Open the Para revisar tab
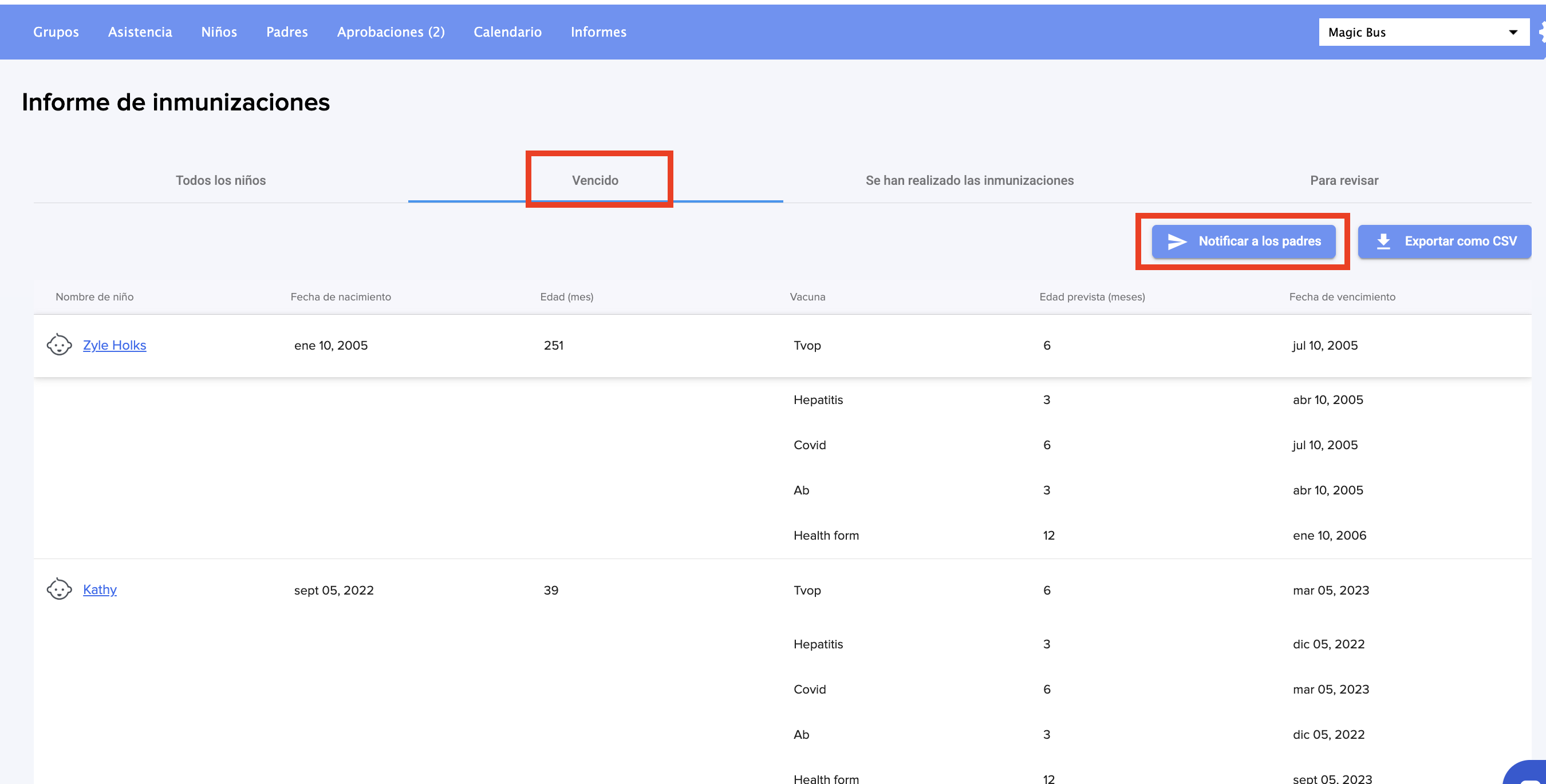The width and height of the screenshot is (1546, 784). click(1344, 180)
